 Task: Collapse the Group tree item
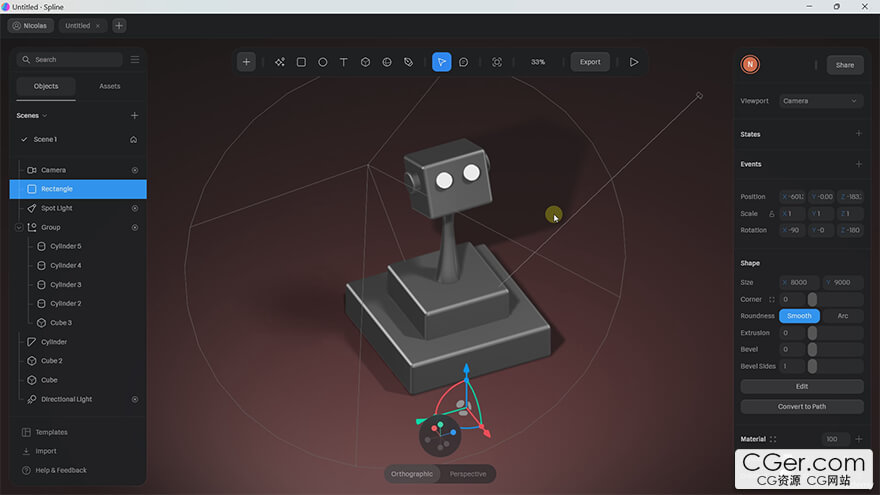pyautogui.click(x=19, y=227)
